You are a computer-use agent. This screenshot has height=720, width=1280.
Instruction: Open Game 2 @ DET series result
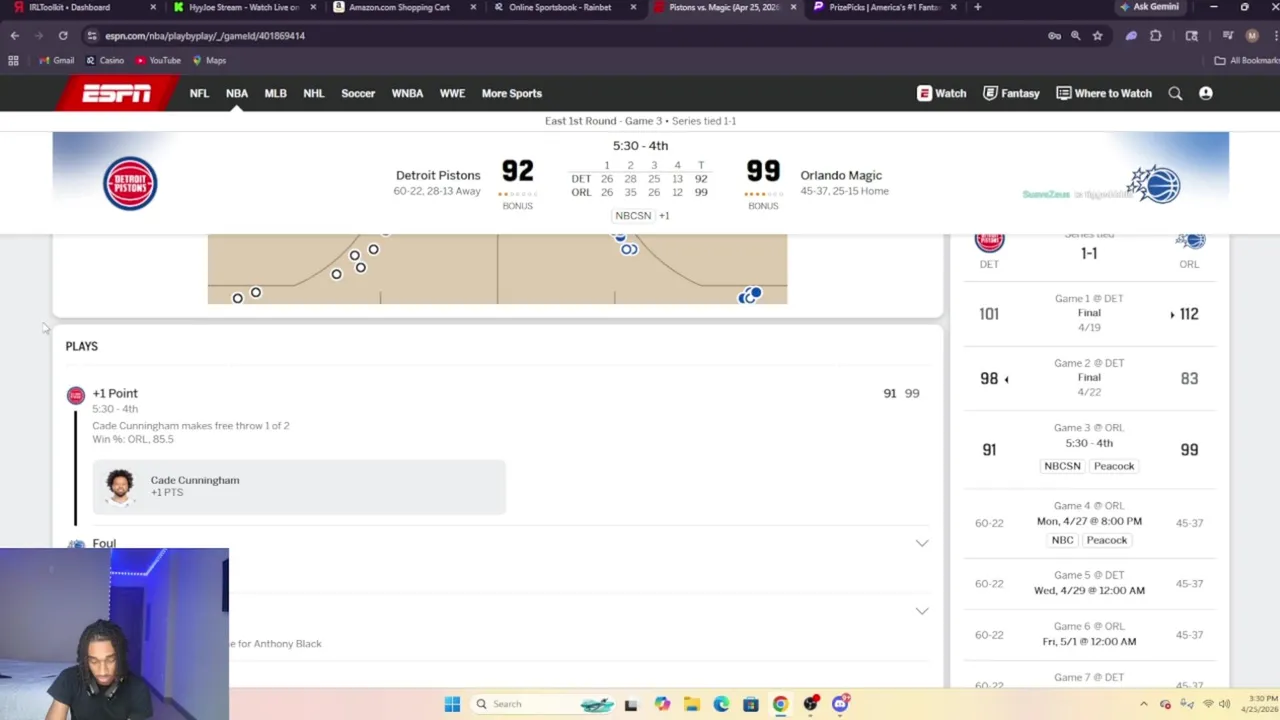(x=1089, y=378)
